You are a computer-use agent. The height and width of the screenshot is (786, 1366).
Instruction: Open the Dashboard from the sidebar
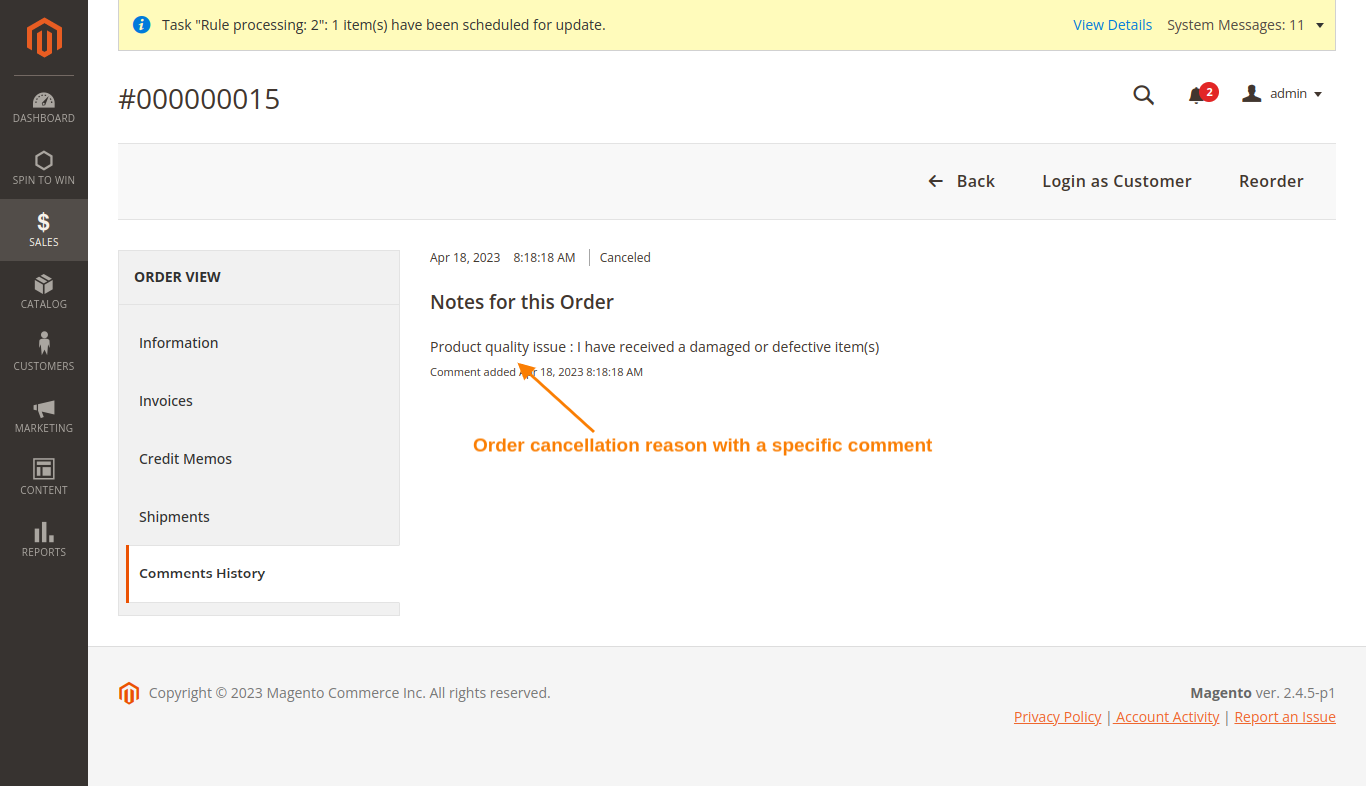43,107
